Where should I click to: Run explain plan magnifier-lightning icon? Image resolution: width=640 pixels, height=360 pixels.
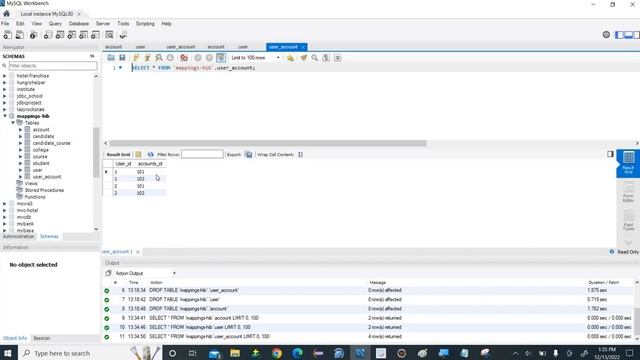(x=159, y=58)
